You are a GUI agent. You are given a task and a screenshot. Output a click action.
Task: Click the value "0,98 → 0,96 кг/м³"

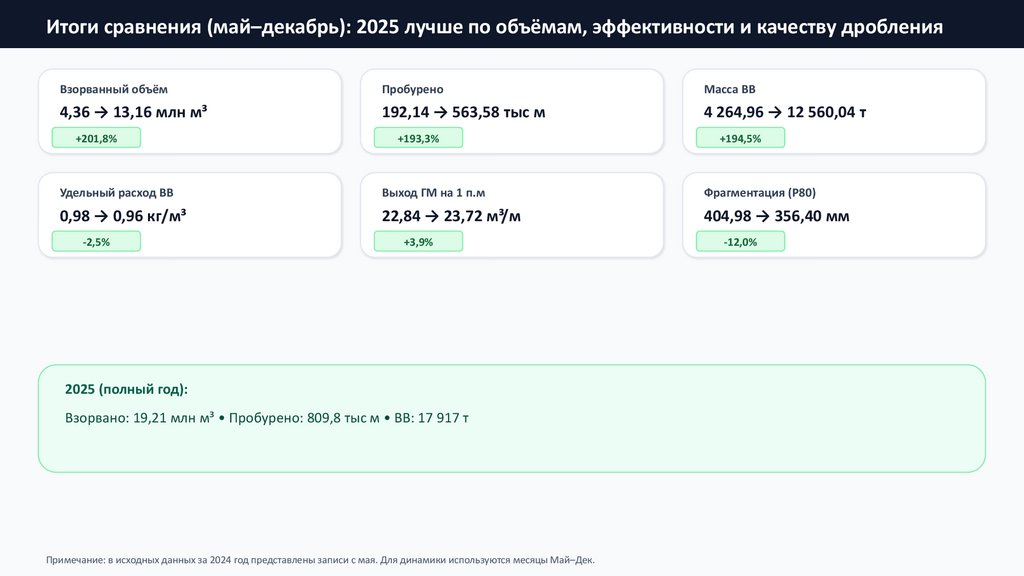(123, 216)
